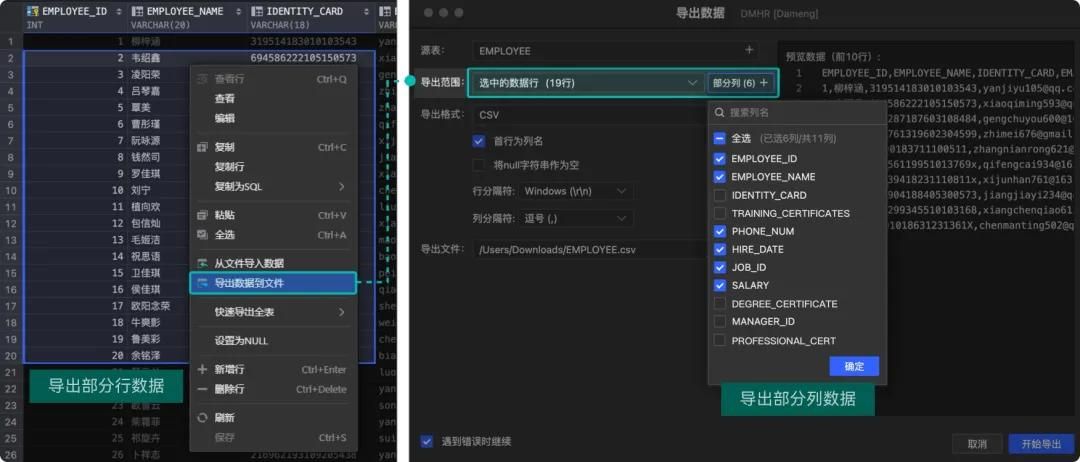Click the minus icon beside 删除行
This screenshot has height=462, width=1080.
[202, 389]
